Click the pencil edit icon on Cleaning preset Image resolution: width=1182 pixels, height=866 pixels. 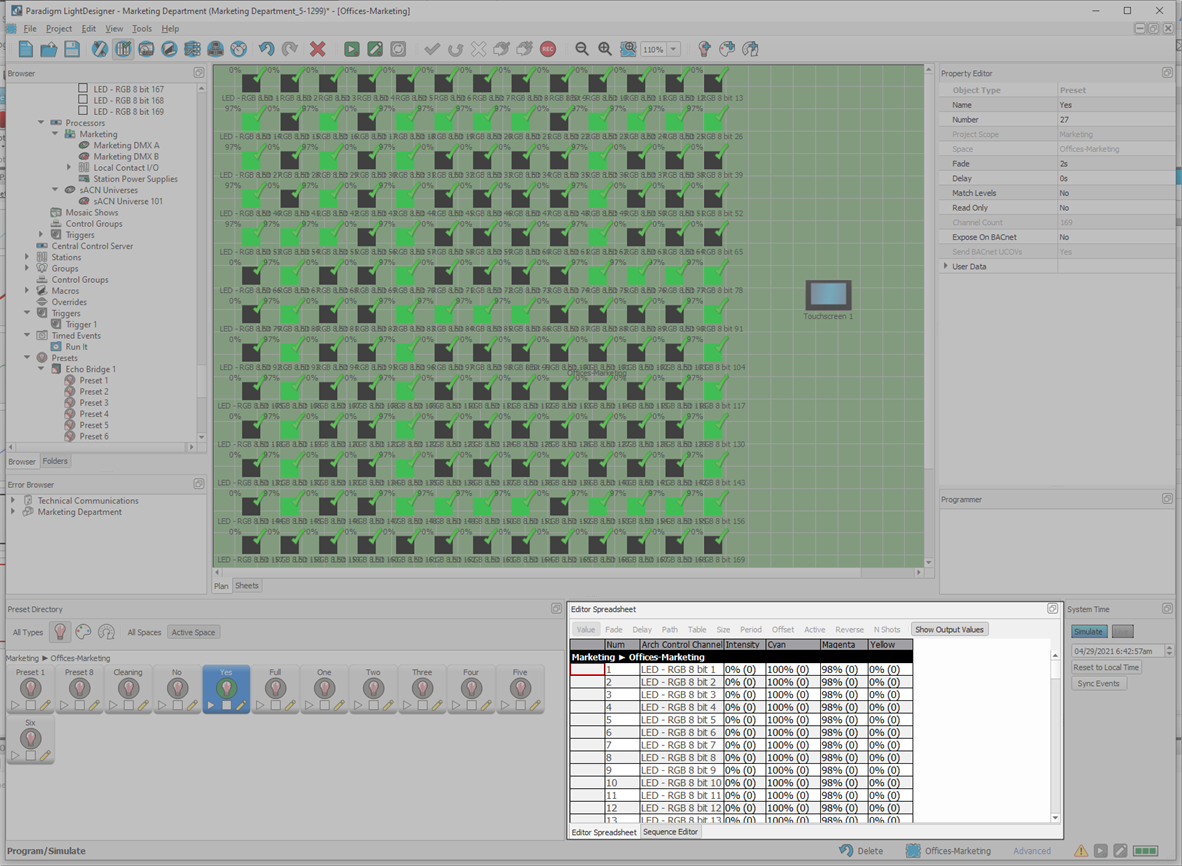(x=144, y=706)
